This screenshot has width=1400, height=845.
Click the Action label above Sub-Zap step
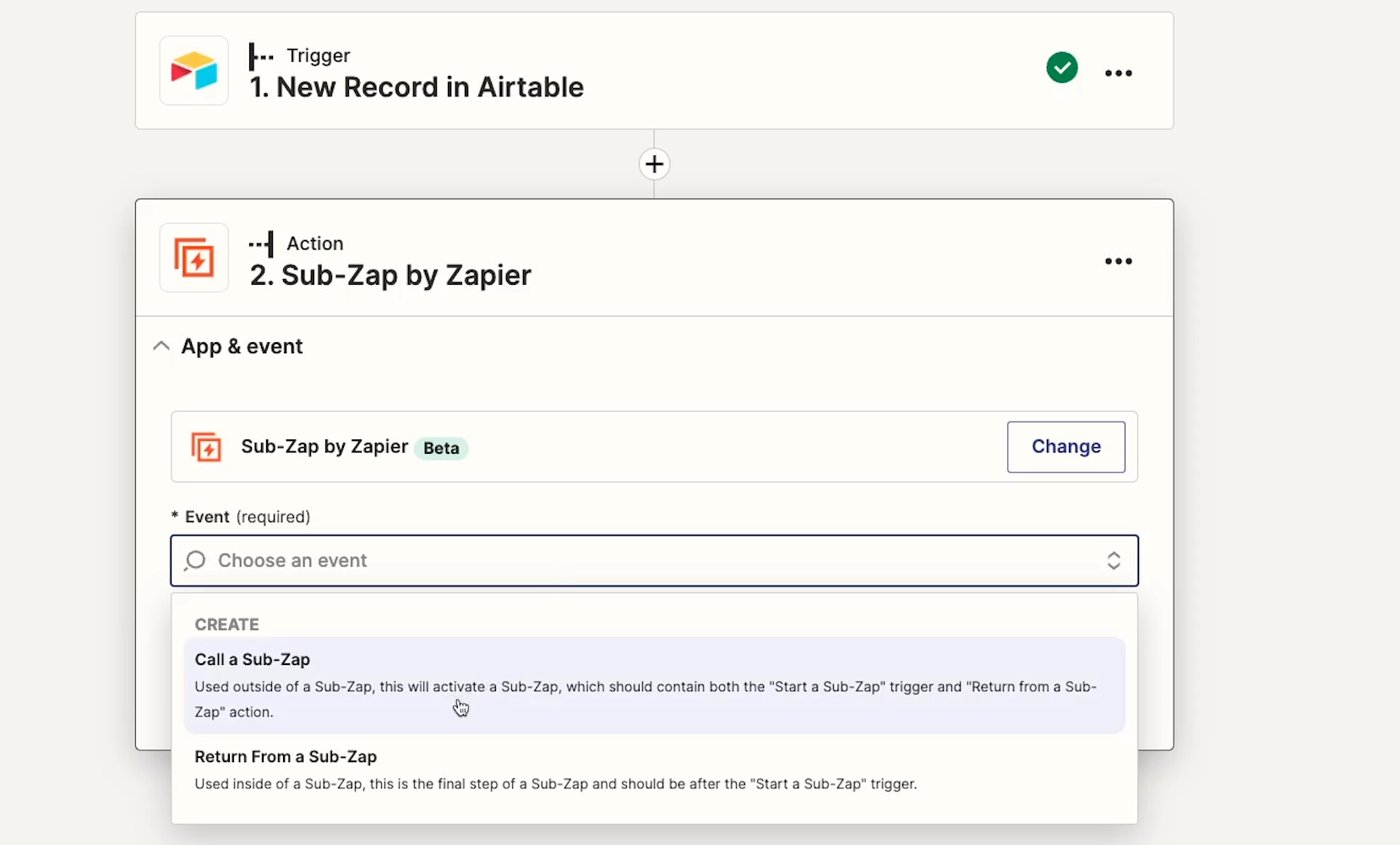pos(315,243)
